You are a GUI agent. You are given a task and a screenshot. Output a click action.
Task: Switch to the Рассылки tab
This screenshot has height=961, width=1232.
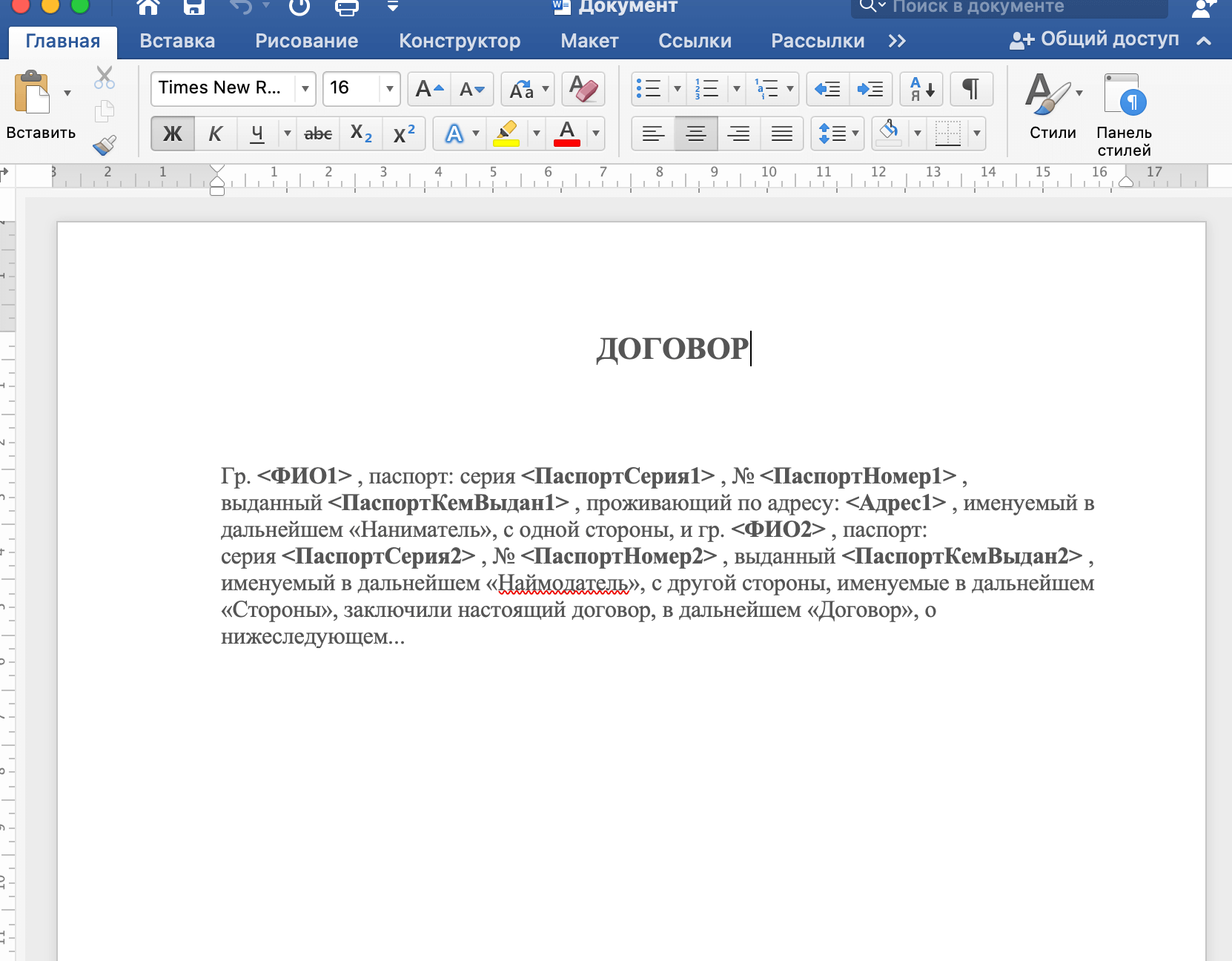click(x=818, y=42)
